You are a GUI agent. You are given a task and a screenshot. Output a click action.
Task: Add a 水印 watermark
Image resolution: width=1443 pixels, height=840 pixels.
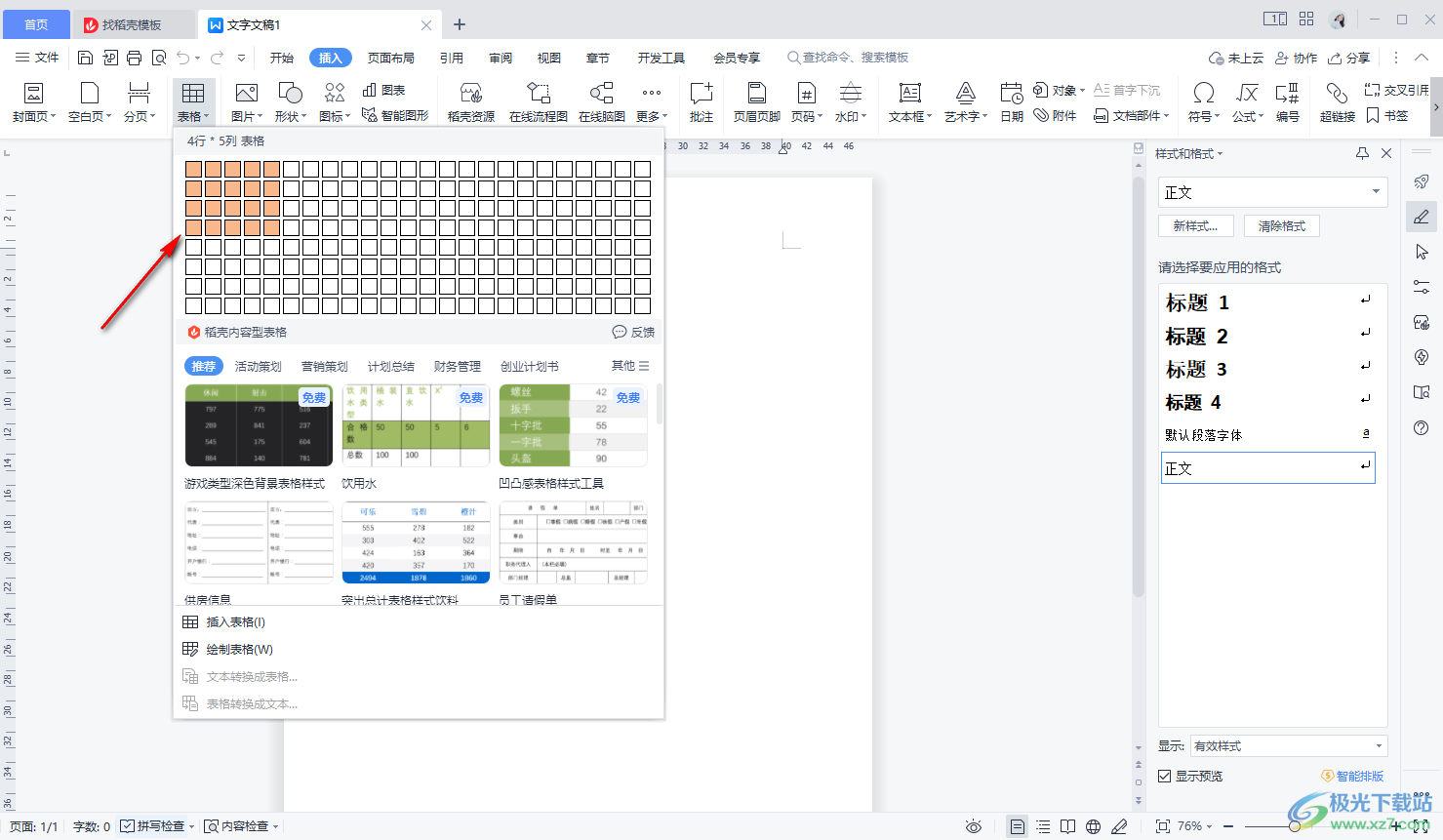tap(851, 102)
